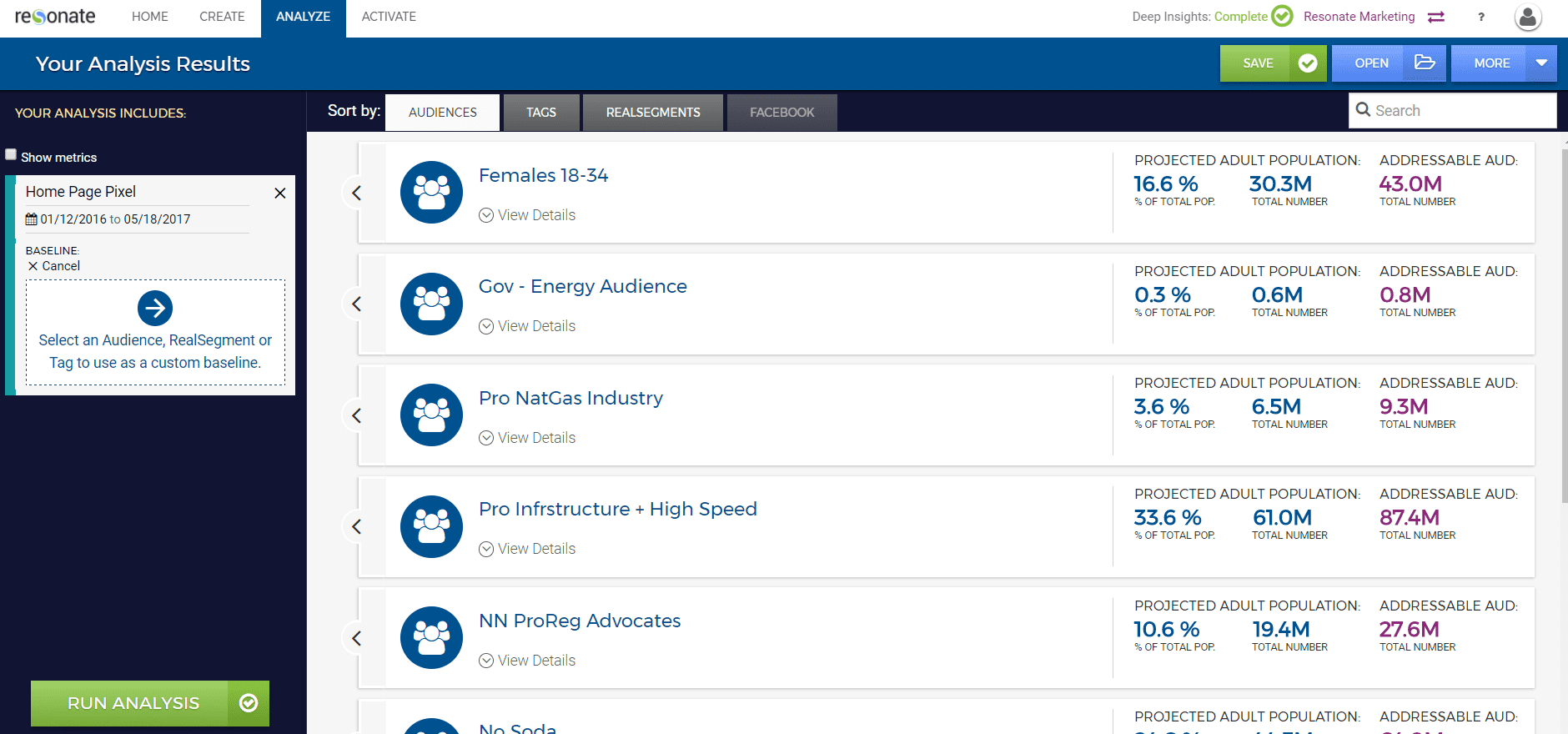Click the user profile avatar icon

pyautogui.click(x=1527, y=18)
